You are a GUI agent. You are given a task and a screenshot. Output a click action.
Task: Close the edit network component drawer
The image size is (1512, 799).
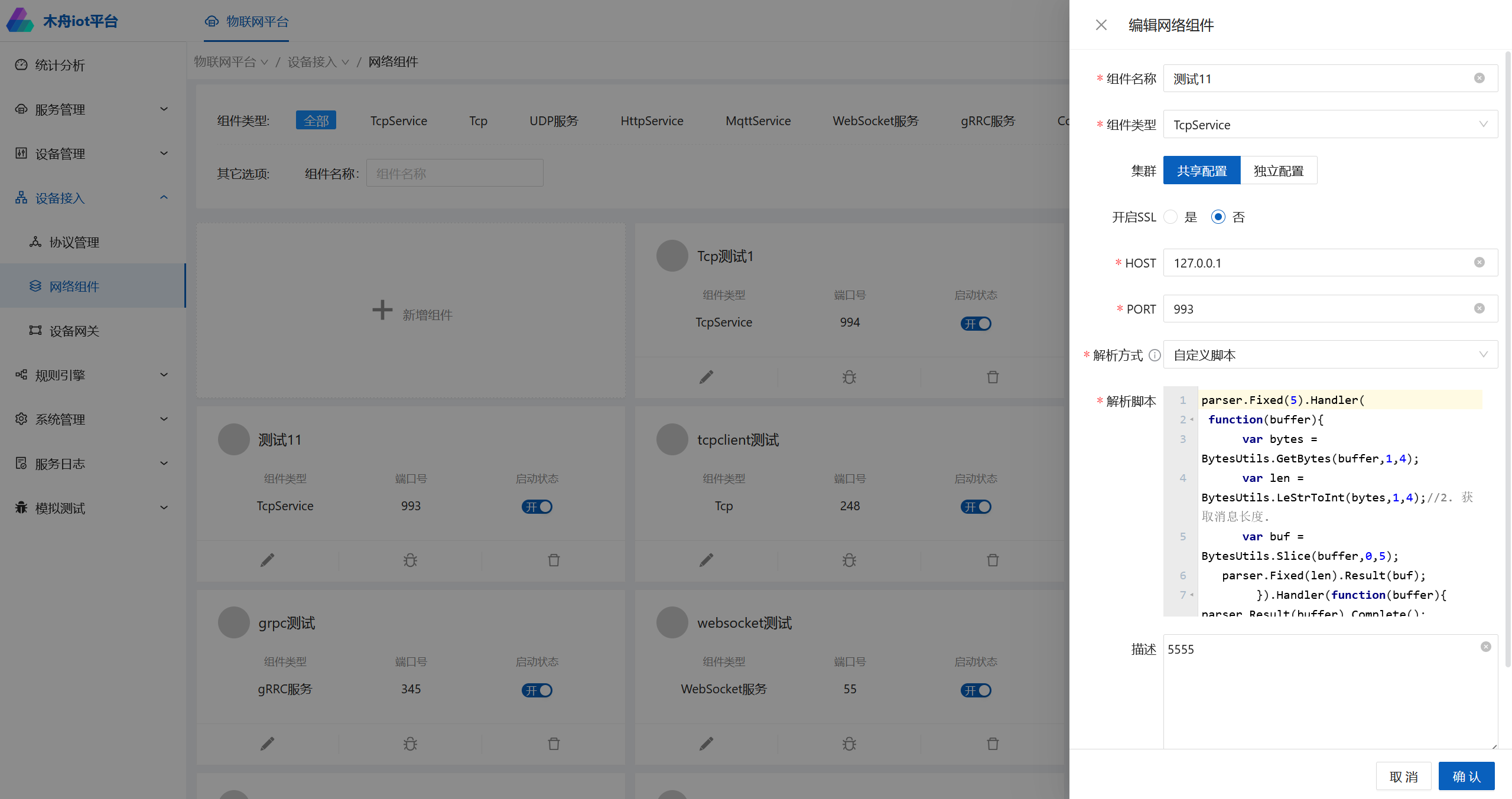pyautogui.click(x=1101, y=25)
